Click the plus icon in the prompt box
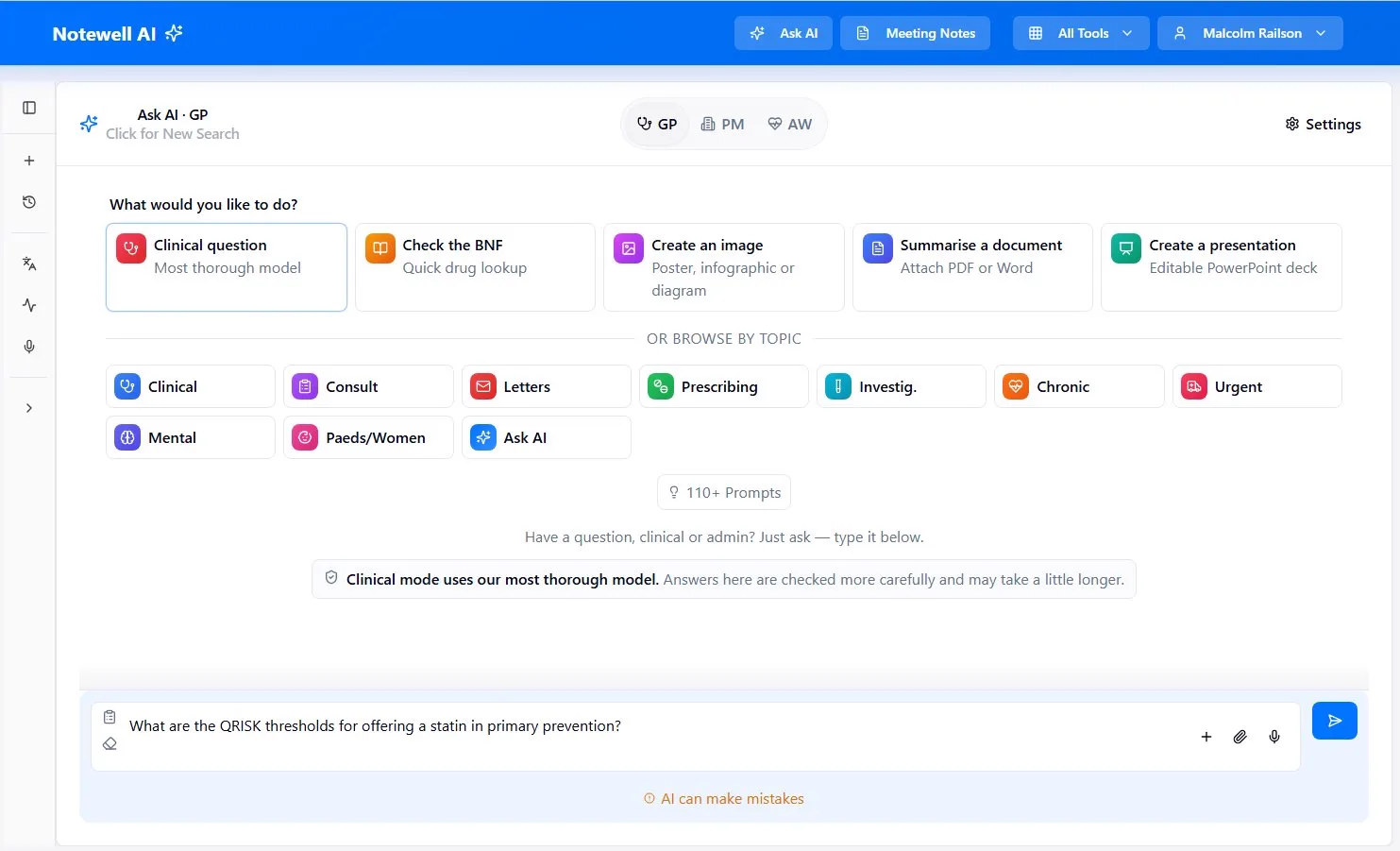The image size is (1400, 851). 1206,737
